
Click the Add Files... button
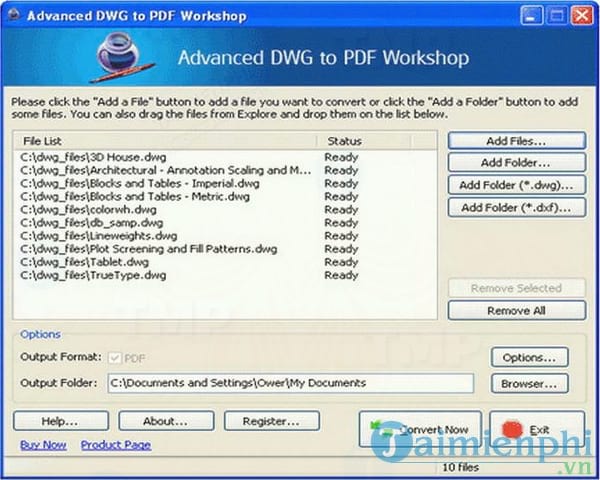point(517,141)
